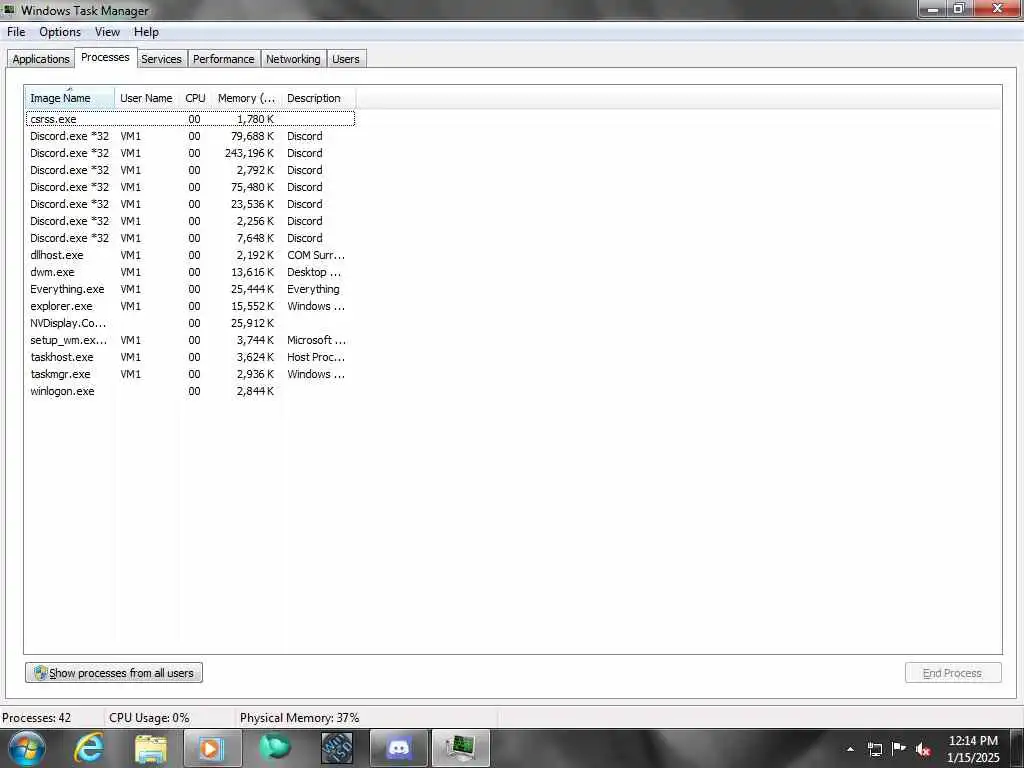This screenshot has height=768, width=1024.
Task: Open the Win ISO taskbar application icon
Action: pos(337,748)
